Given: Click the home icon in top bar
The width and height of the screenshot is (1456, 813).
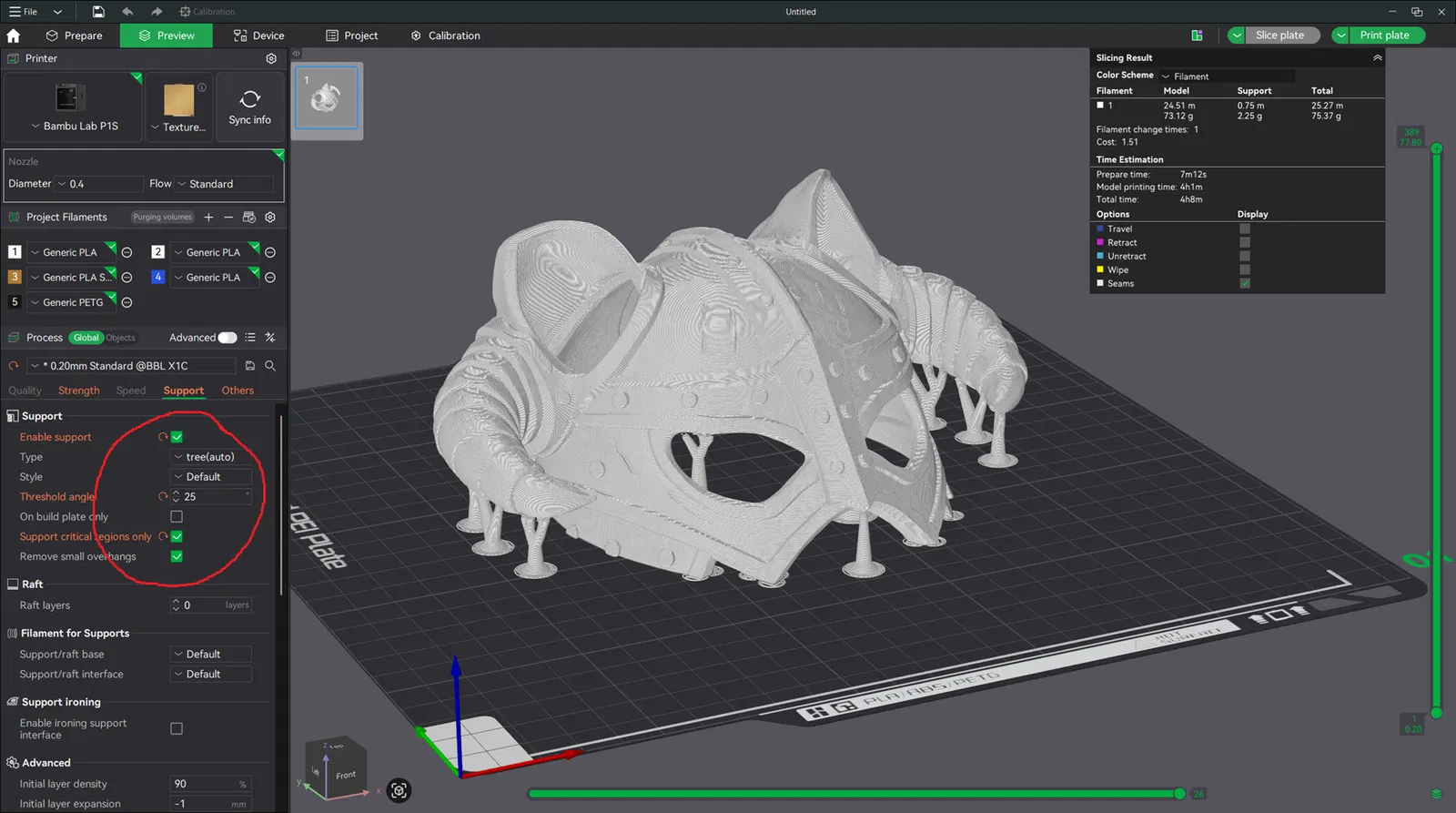Looking at the screenshot, I should 14,36.
